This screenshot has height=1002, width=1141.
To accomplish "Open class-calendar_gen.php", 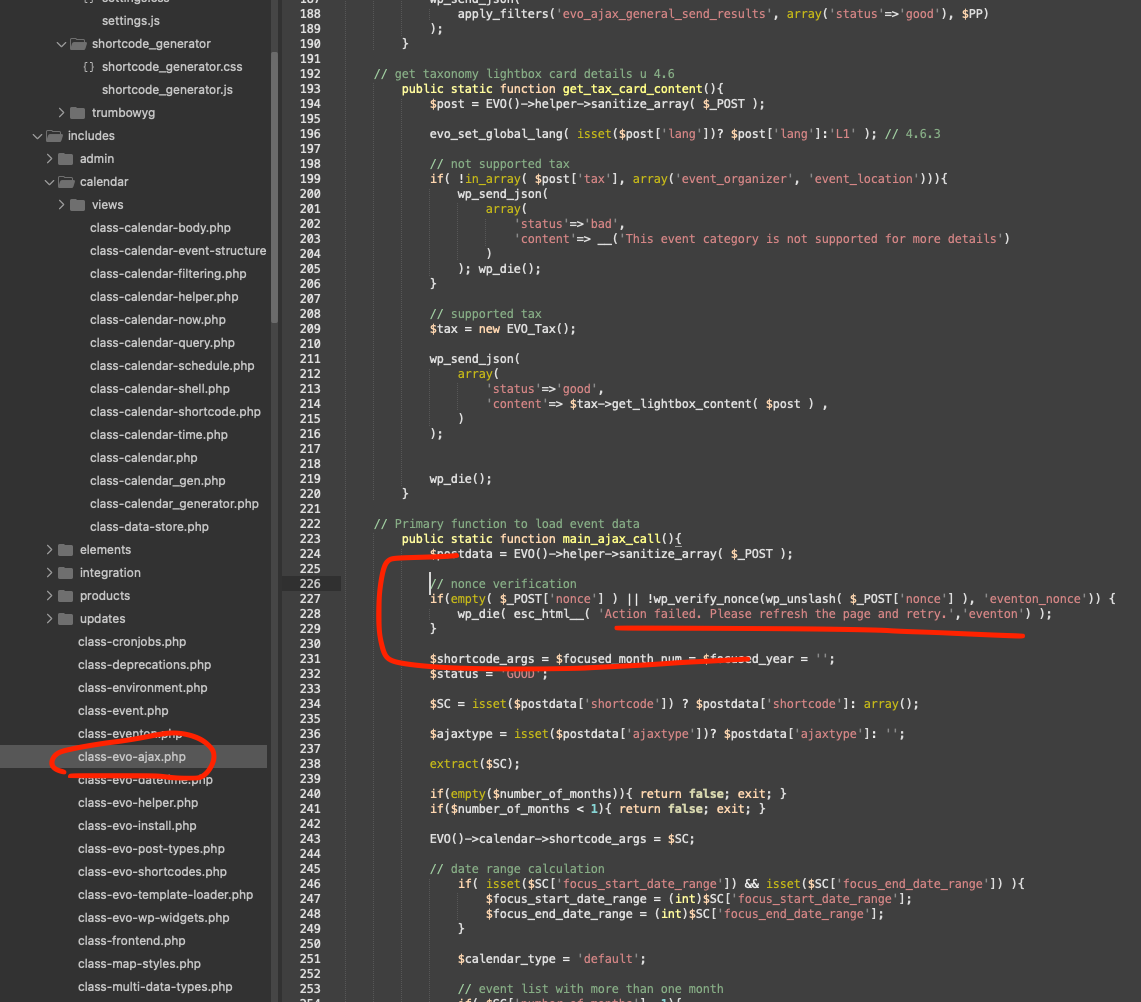I will (x=158, y=481).
